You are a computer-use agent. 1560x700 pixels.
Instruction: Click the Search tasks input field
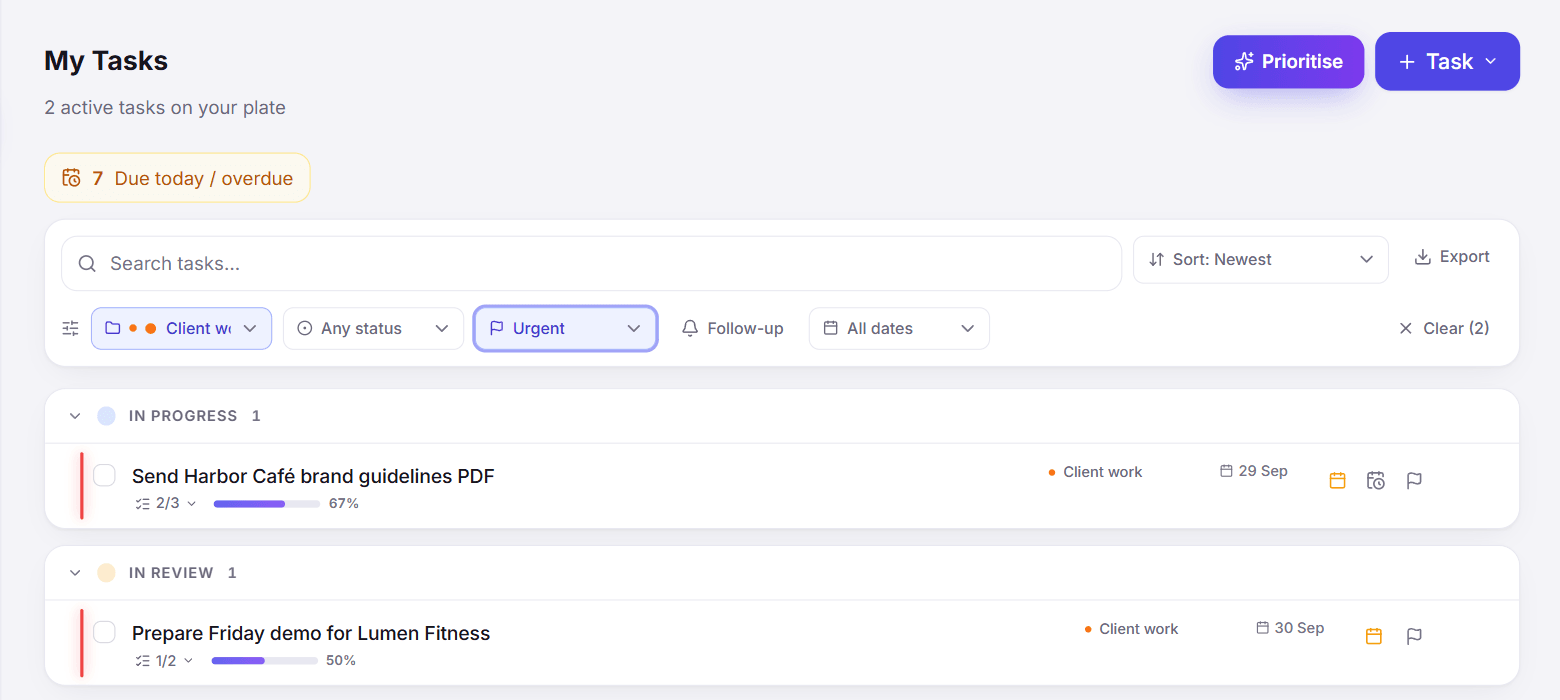click(591, 264)
